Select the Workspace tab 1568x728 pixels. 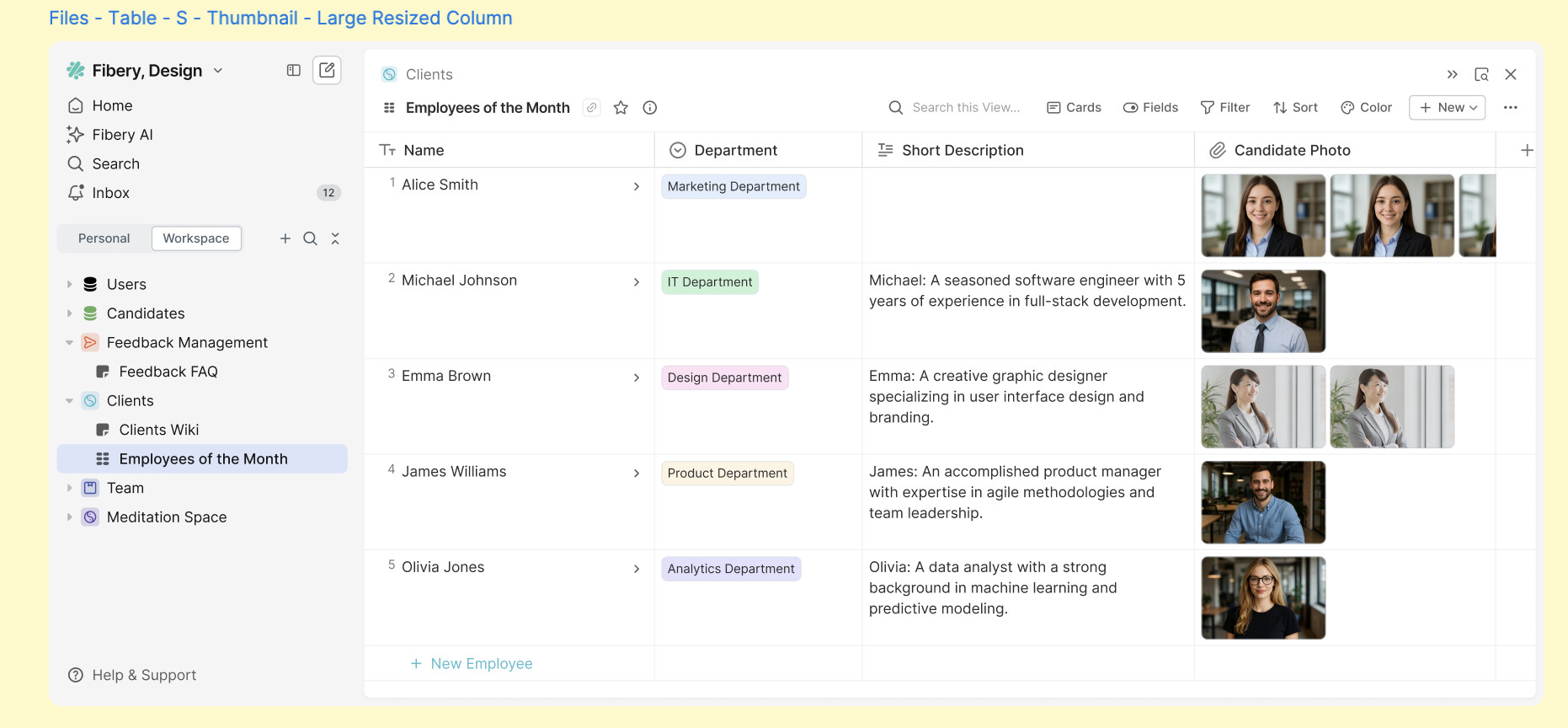coord(195,238)
